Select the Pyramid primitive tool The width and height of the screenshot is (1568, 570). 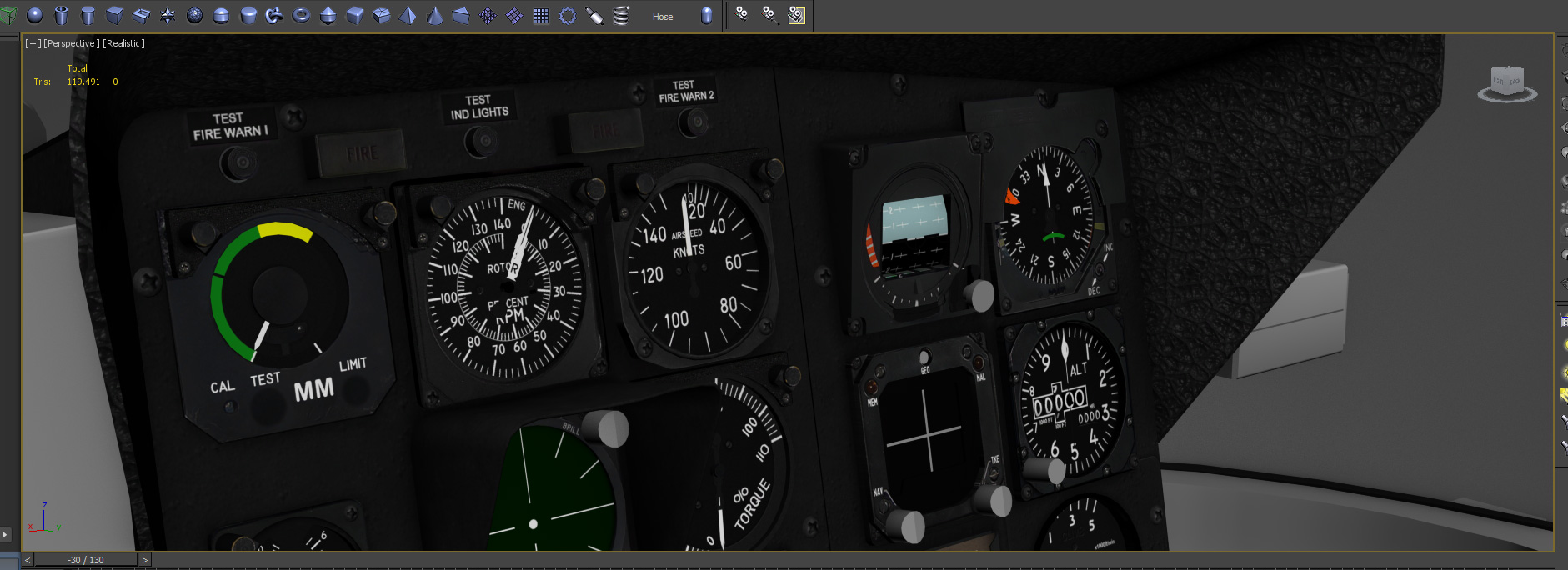point(408,15)
